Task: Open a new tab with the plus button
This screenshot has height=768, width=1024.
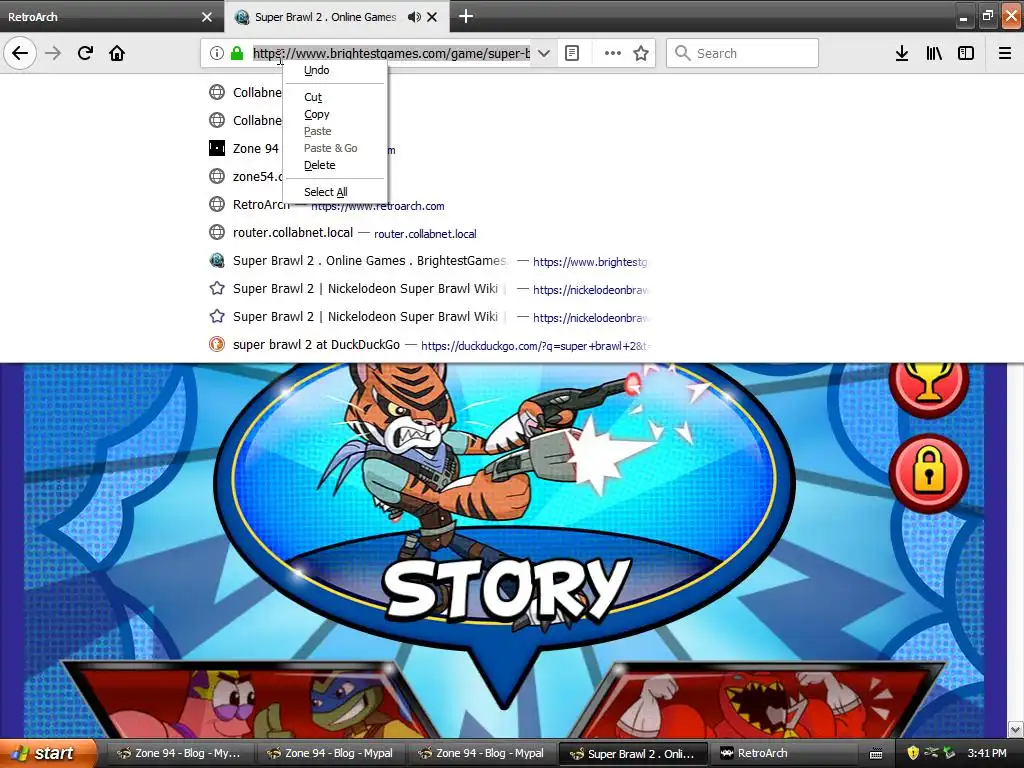Action: [x=466, y=16]
